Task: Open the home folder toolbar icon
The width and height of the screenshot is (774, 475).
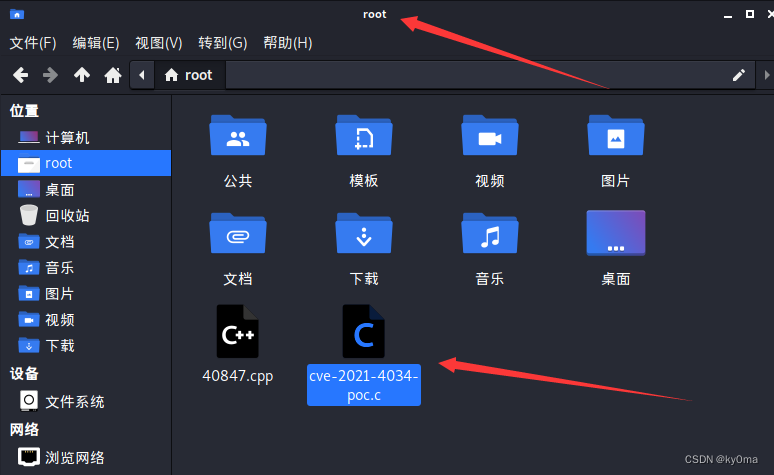Action: [x=113, y=75]
